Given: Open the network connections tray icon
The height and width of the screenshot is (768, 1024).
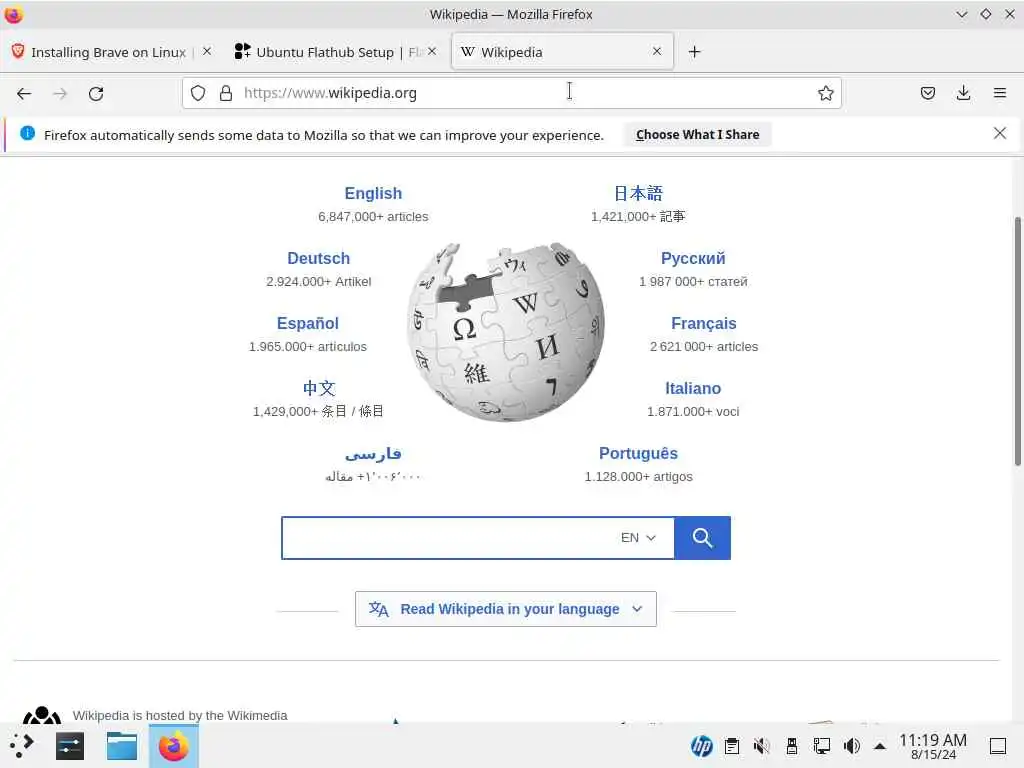Looking at the screenshot, I should pyautogui.click(x=822, y=746).
